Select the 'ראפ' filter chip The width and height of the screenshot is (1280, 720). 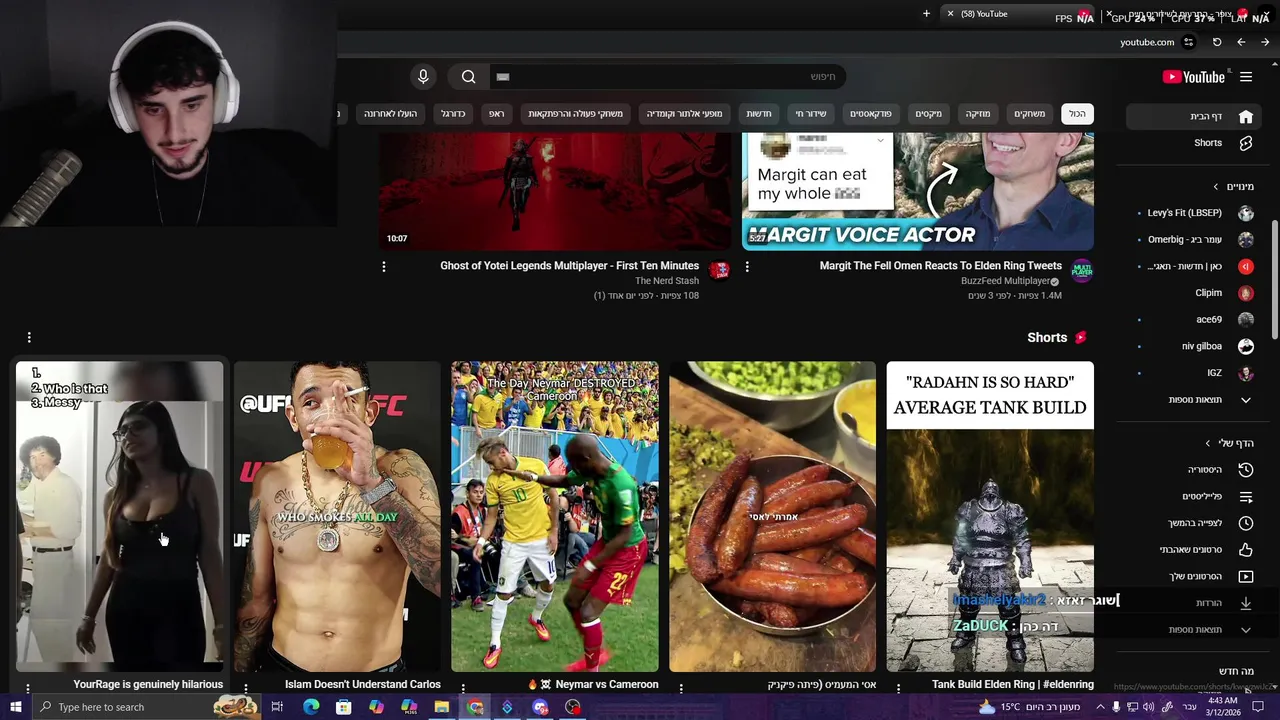click(496, 114)
